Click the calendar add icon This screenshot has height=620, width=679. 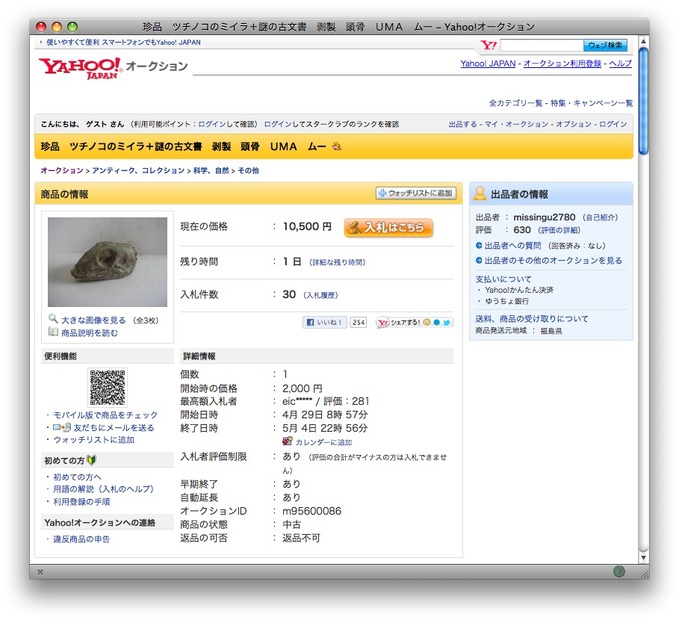tap(287, 441)
